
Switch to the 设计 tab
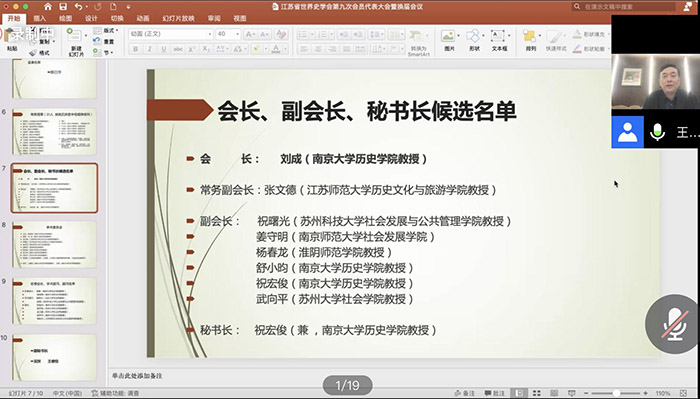(91, 18)
